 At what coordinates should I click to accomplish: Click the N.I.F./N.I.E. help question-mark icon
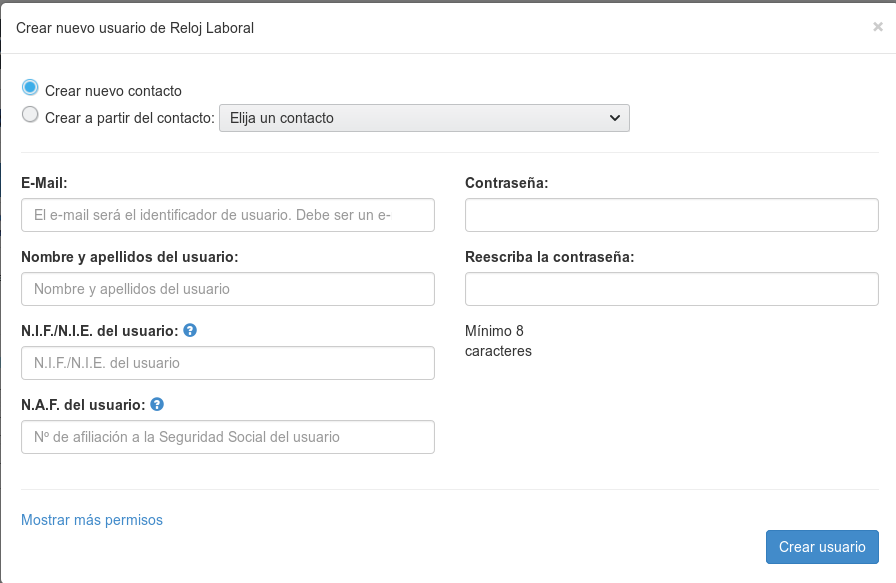(190, 330)
